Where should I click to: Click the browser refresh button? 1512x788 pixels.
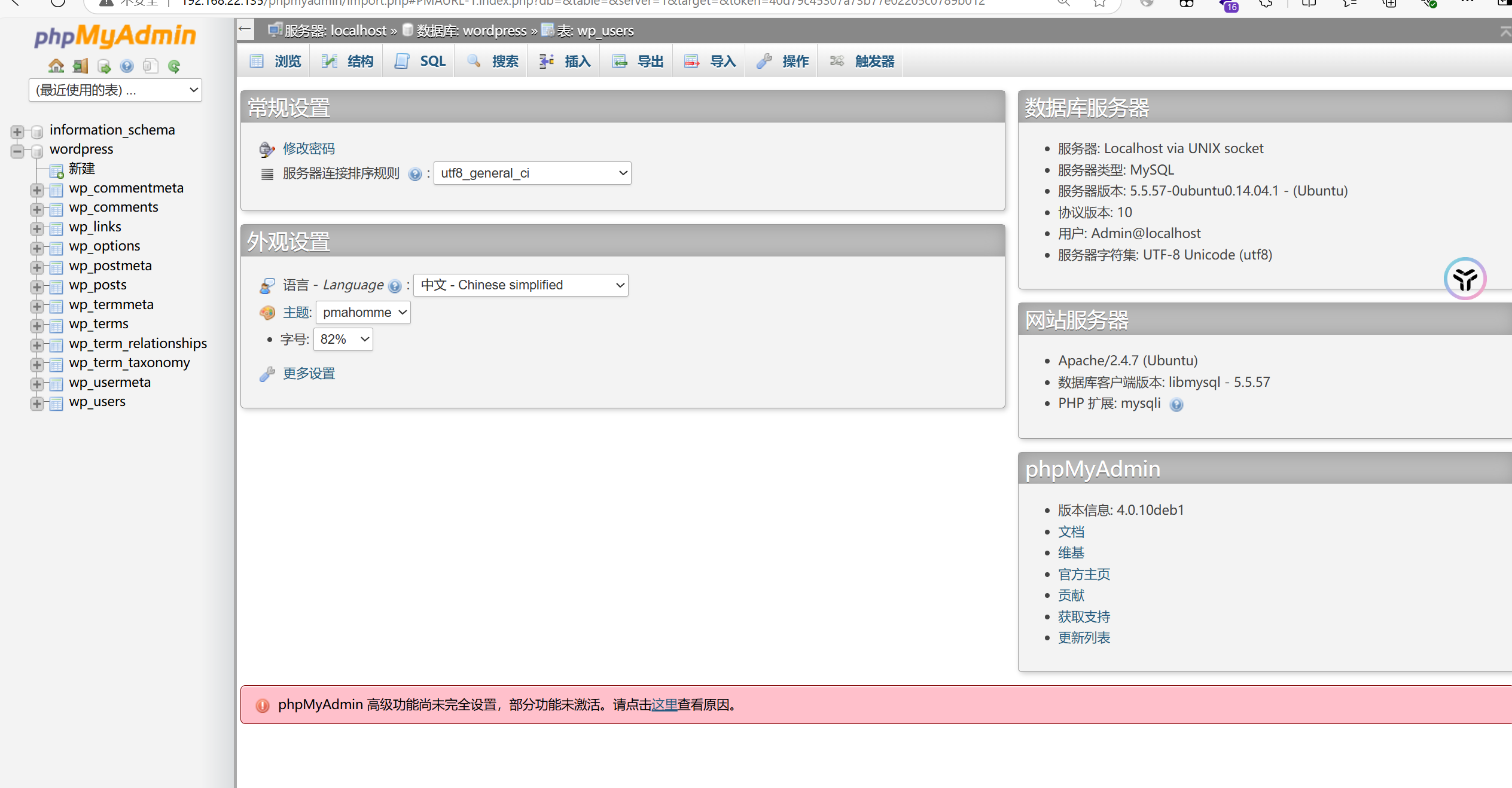[58, 3]
